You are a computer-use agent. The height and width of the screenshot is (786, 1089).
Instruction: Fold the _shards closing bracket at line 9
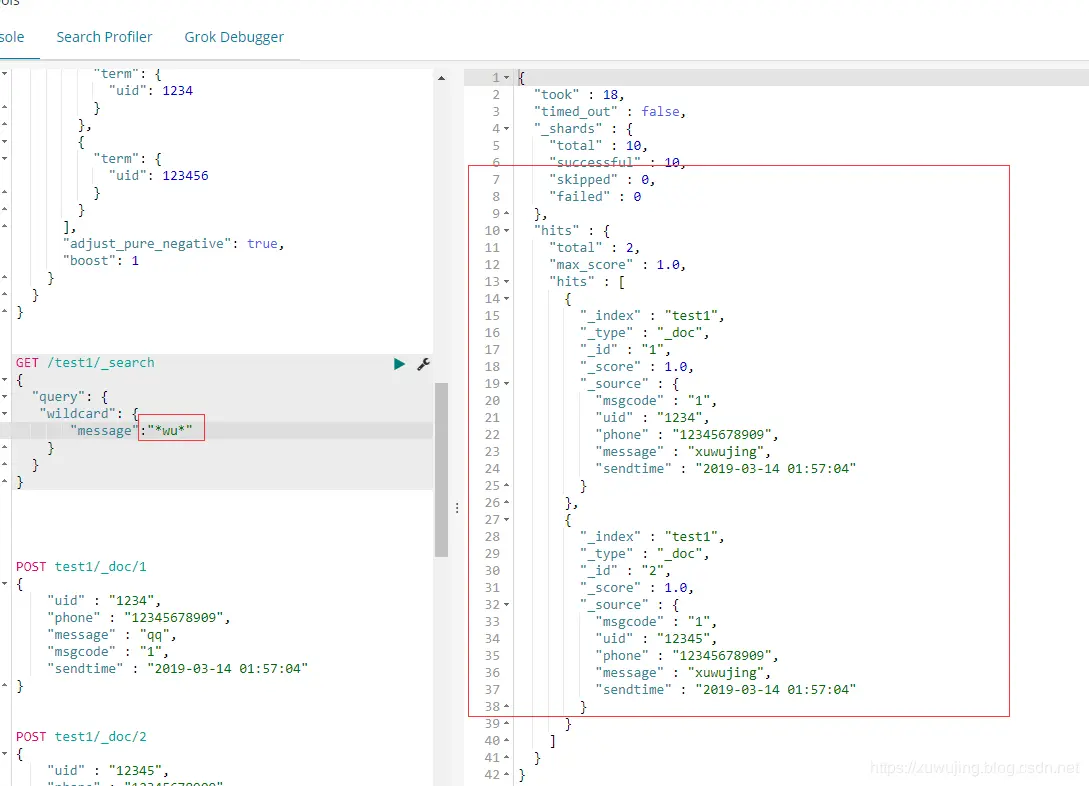pyautogui.click(x=506, y=213)
